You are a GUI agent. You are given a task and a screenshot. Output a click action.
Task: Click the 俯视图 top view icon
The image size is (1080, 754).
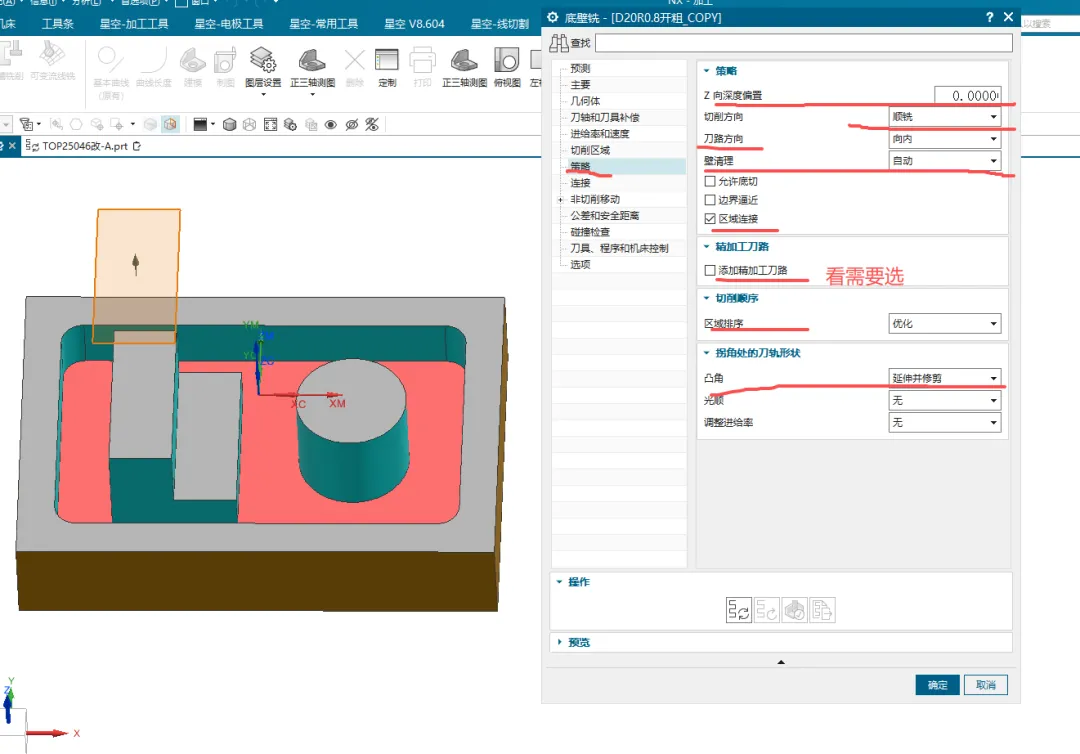coord(506,60)
